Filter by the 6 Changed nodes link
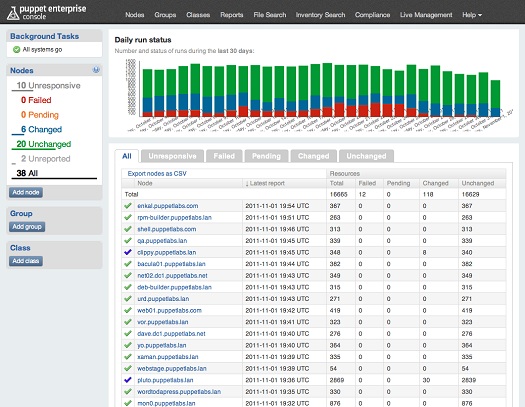This screenshot has height=407, width=525. pyautogui.click(x=42, y=129)
